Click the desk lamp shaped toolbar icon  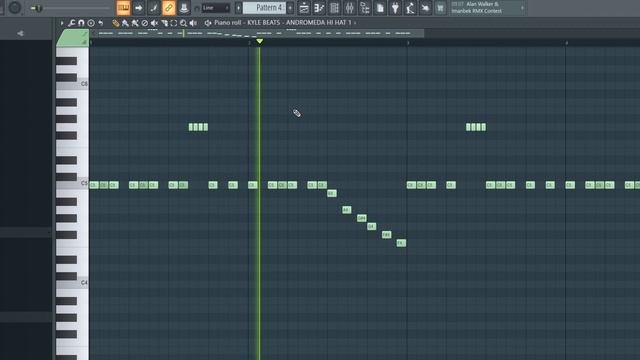pos(410,8)
